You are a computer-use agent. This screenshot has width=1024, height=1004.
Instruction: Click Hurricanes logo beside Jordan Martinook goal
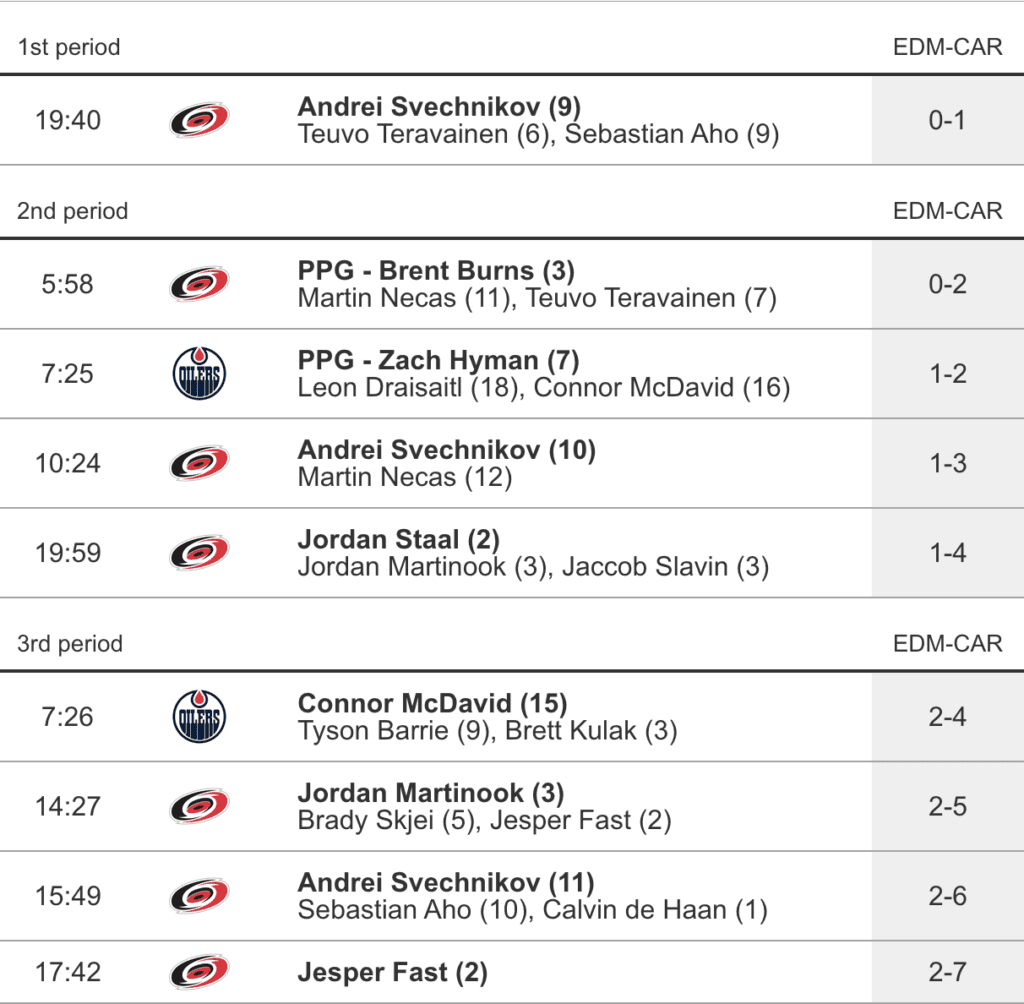pyautogui.click(x=199, y=806)
